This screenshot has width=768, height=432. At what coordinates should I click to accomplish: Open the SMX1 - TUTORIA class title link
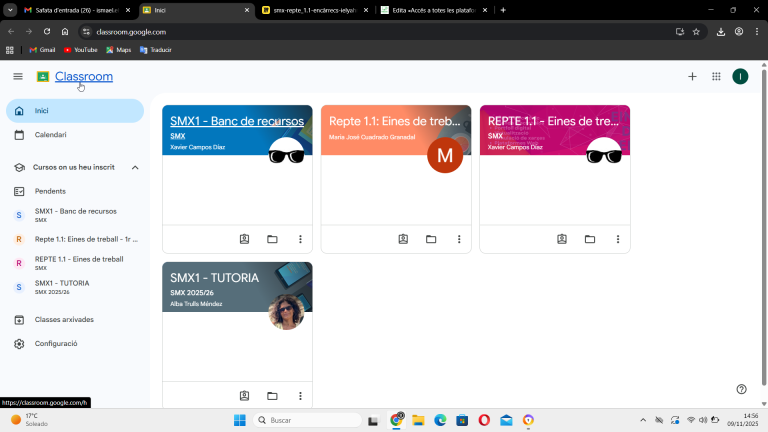tap(214, 278)
